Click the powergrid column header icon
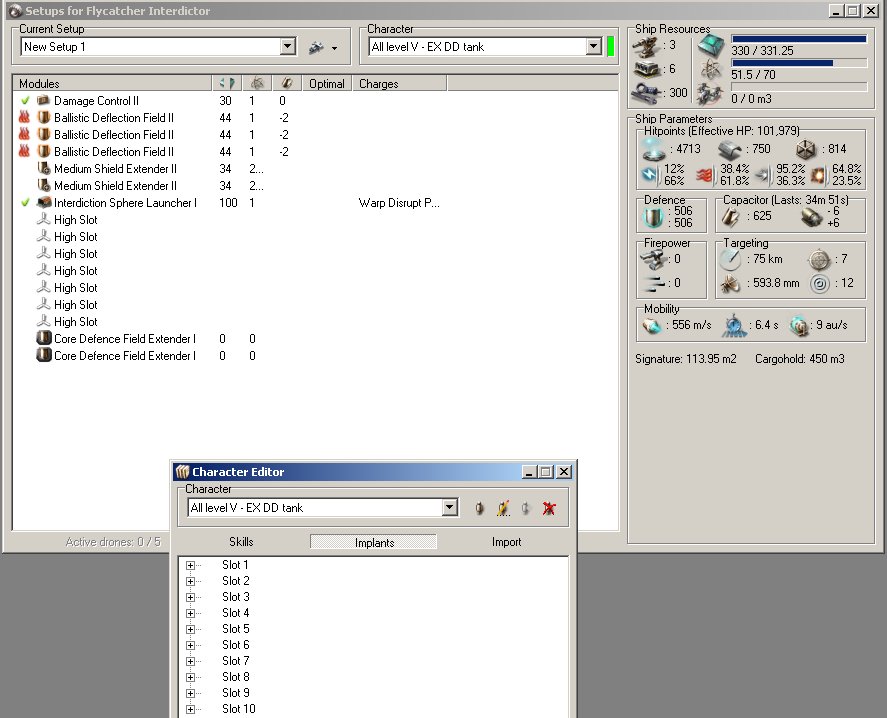Viewport: 887px width, 718px height. pos(257,84)
